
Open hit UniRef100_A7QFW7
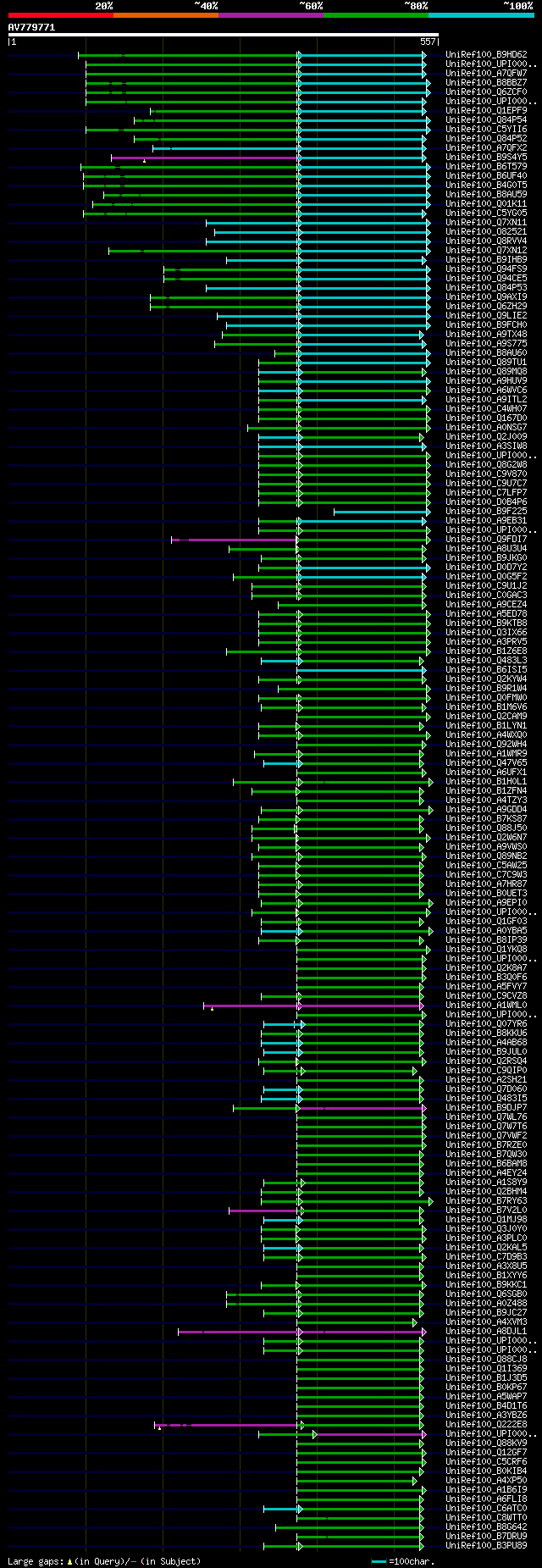(486, 74)
